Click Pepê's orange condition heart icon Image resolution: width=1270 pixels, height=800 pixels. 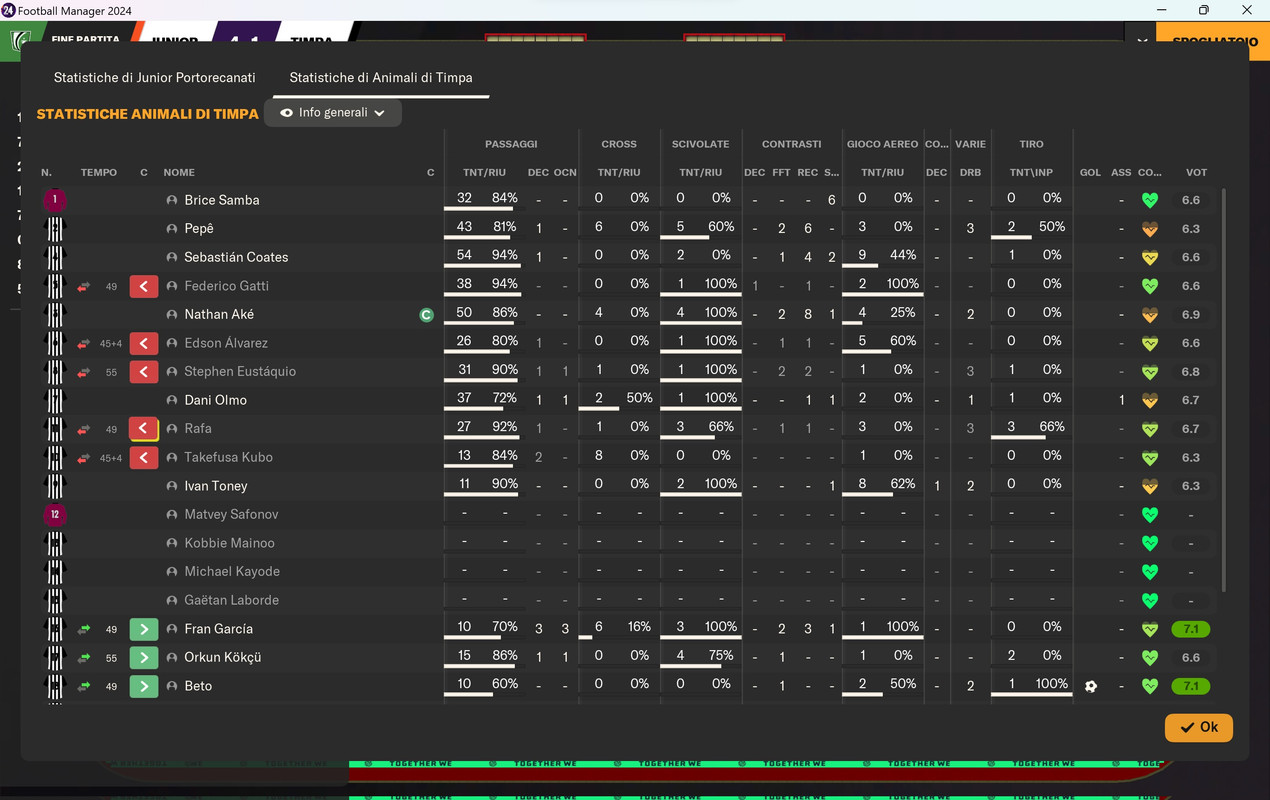pyautogui.click(x=1150, y=229)
